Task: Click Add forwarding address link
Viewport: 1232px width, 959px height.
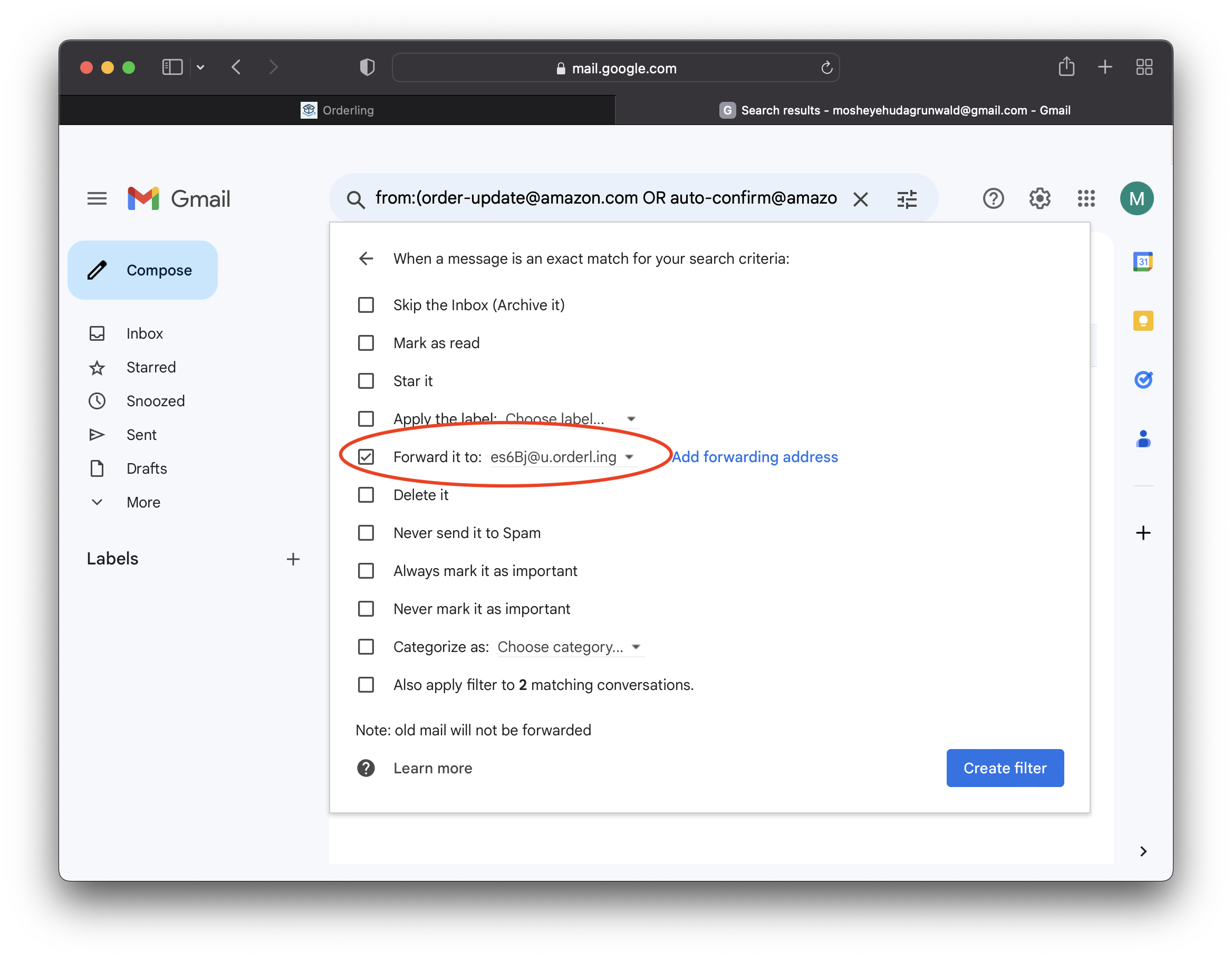Action: [x=754, y=456]
